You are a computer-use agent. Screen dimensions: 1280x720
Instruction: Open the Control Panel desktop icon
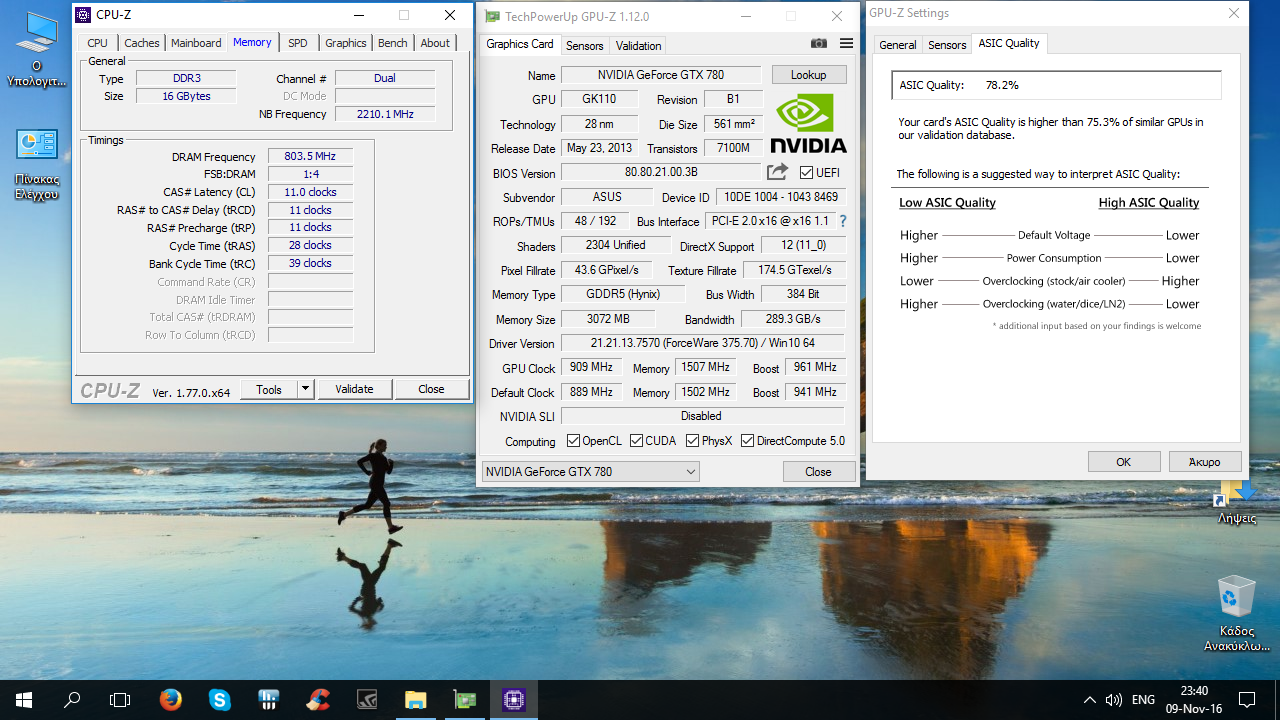[37, 164]
